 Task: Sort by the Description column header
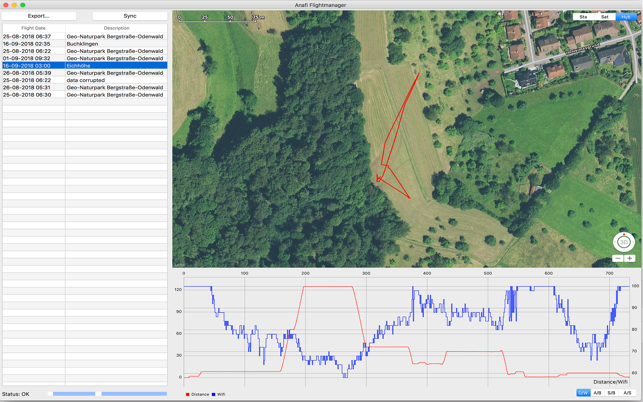[116, 28]
